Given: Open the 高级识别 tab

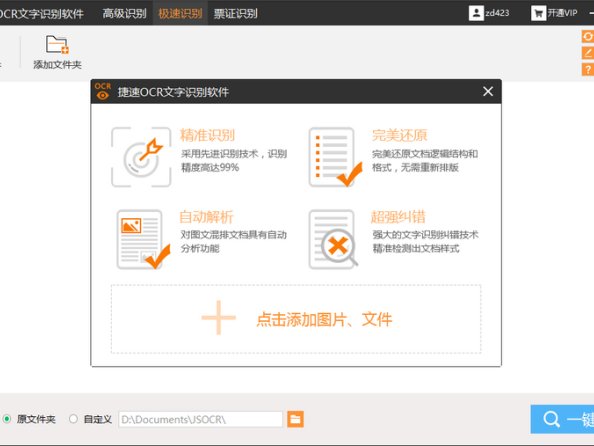Looking at the screenshot, I should pyautogui.click(x=124, y=14).
